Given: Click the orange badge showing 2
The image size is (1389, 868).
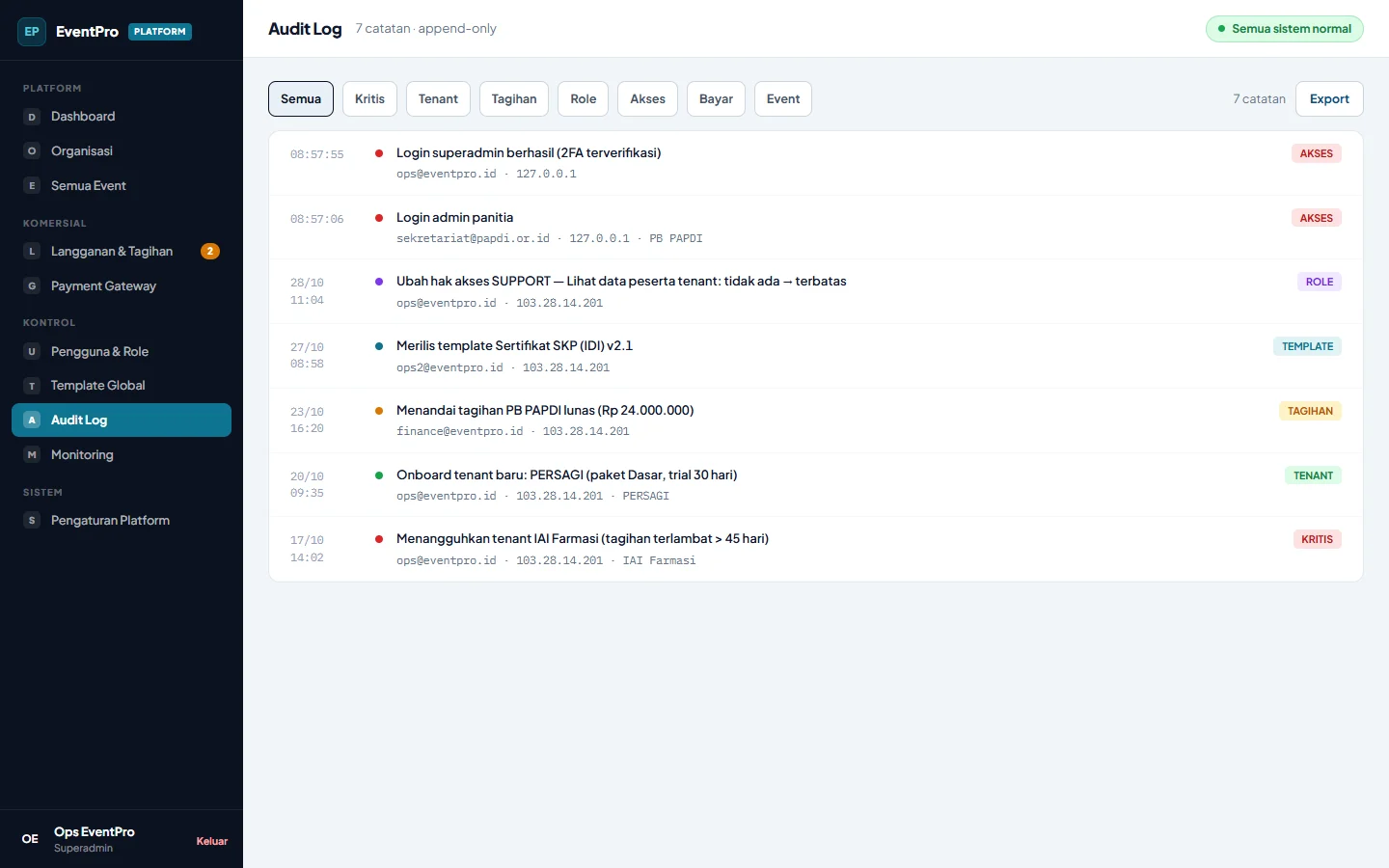Looking at the screenshot, I should pos(210,252).
